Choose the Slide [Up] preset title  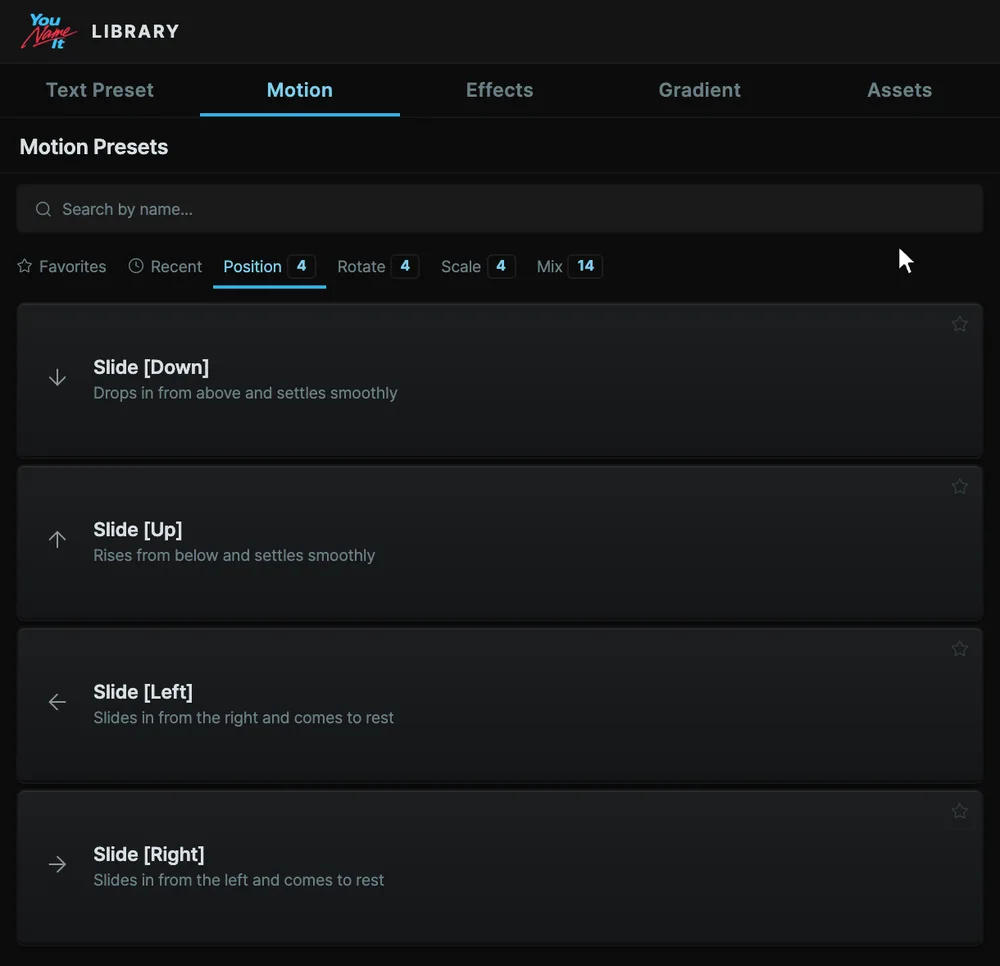point(138,530)
